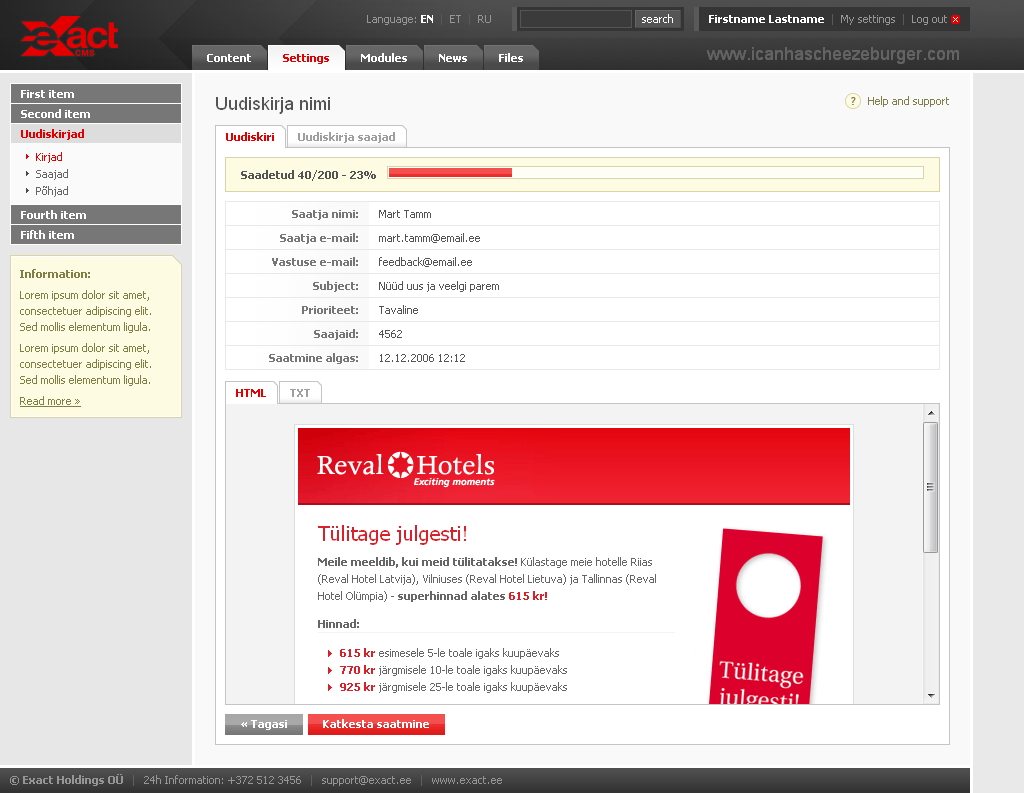The width and height of the screenshot is (1024, 793).
Task: Select the Uudiskiri tab
Action: [x=250, y=137]
